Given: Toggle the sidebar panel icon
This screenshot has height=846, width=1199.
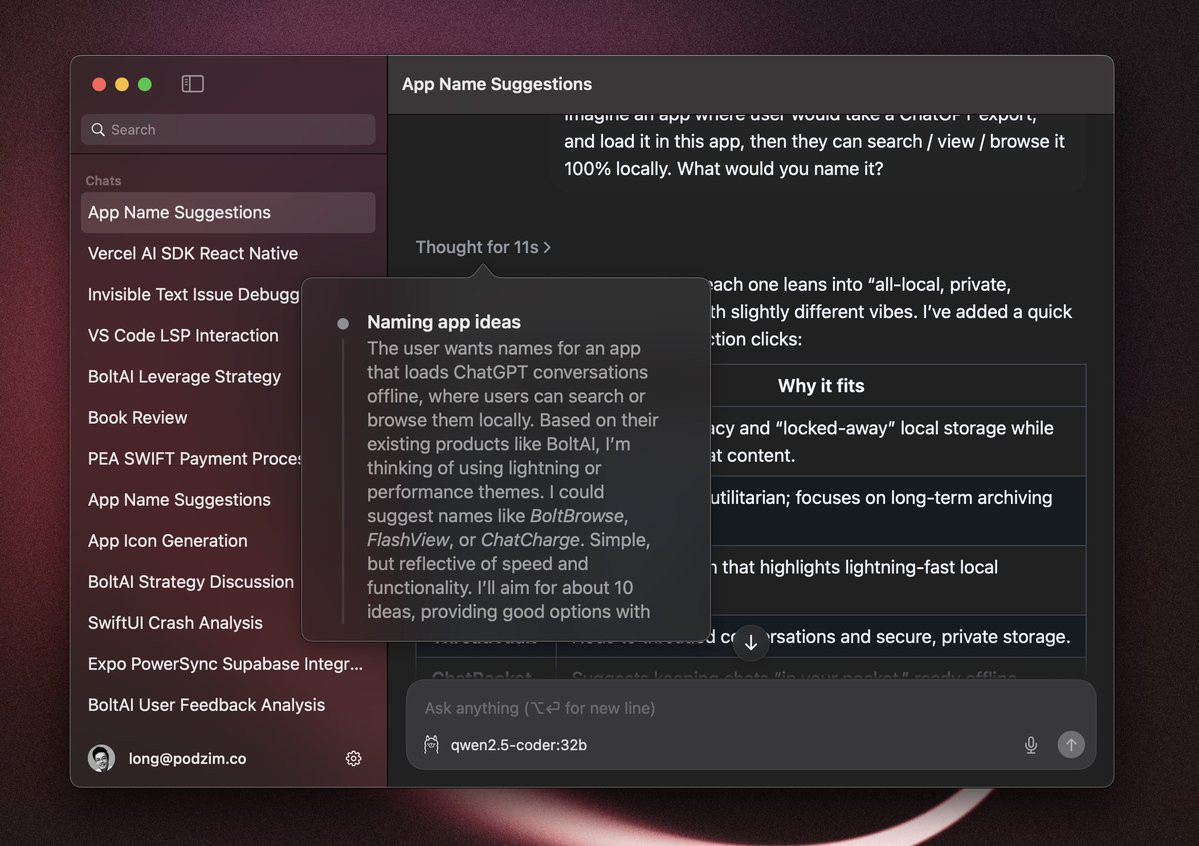Looking at the screenshot, I should pyautogui.click(x=192, y=83).
